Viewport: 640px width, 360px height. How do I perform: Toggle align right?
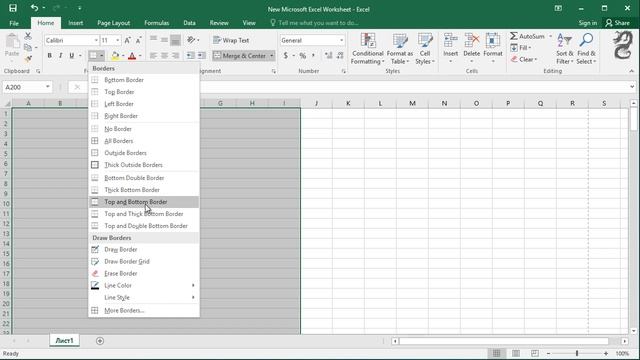(176, 56)
